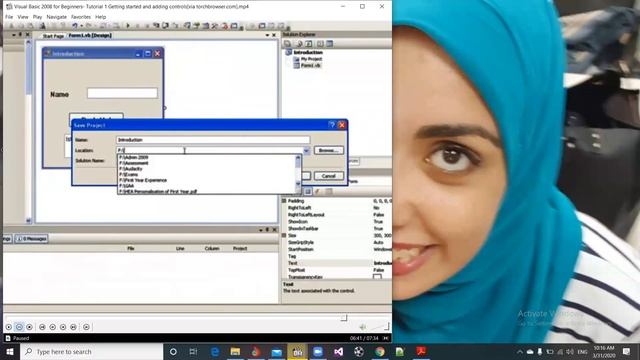Screen dimensions: 640x360
Task: Collapse the Padding property expander
Action: pyautogui.click(x=284, y=201)
